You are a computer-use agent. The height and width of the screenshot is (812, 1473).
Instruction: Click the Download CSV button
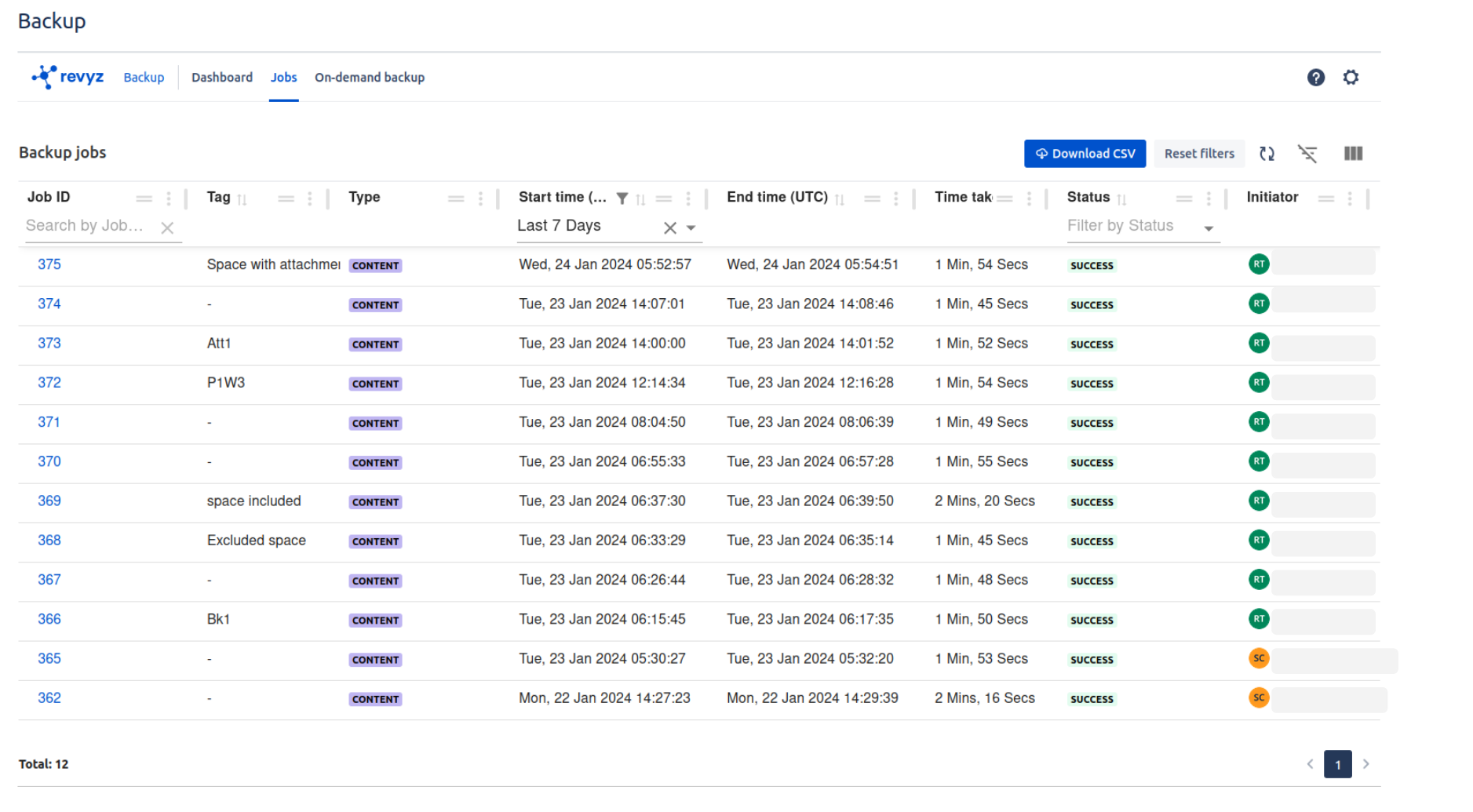[x=1085, y=154]
